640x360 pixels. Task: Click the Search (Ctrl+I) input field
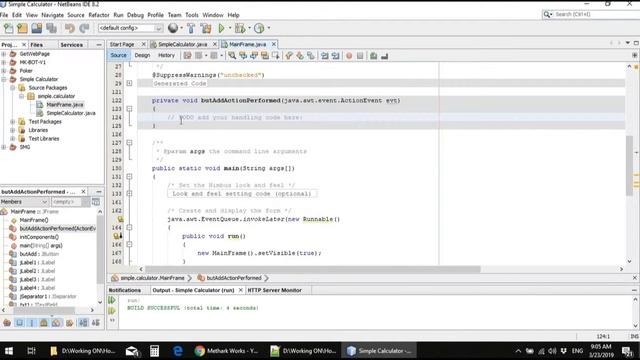(596, 14)
